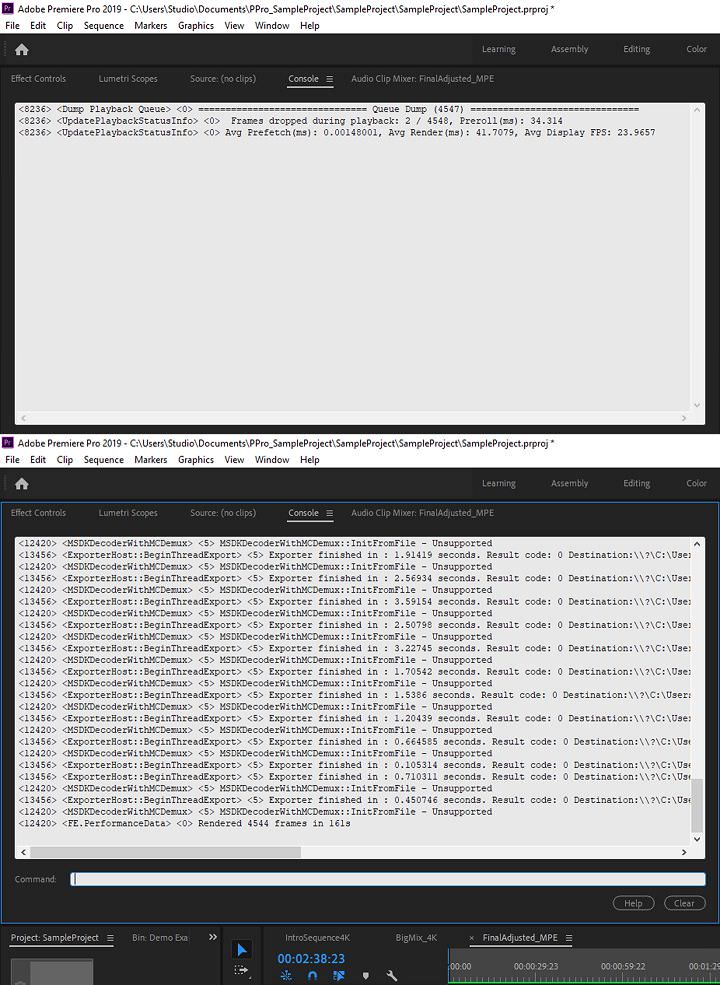Show hidden project panel tabs with double chevron
The height and width of the screenshot is (985, 720).
point(212,937)
